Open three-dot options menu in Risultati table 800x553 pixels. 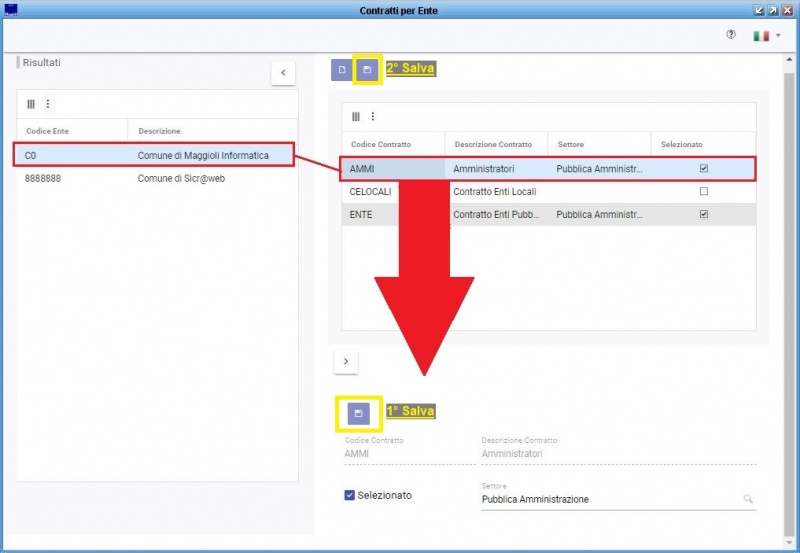click(48, 104)
